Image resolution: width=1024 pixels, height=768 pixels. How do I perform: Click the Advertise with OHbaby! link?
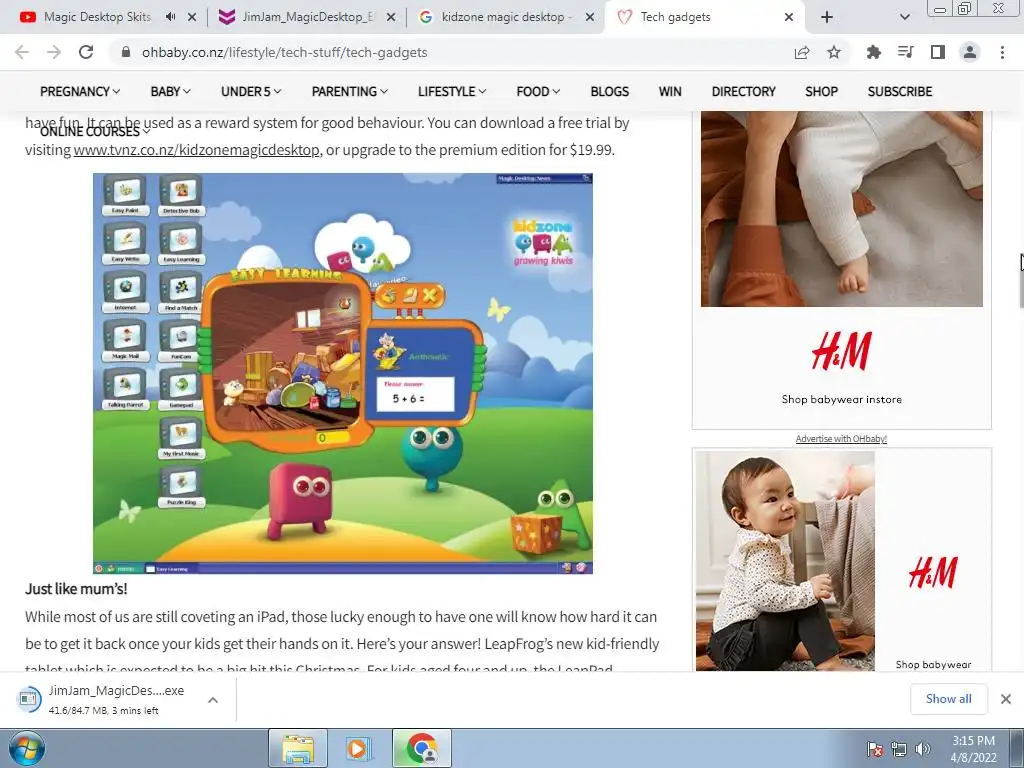pos(841,439)
